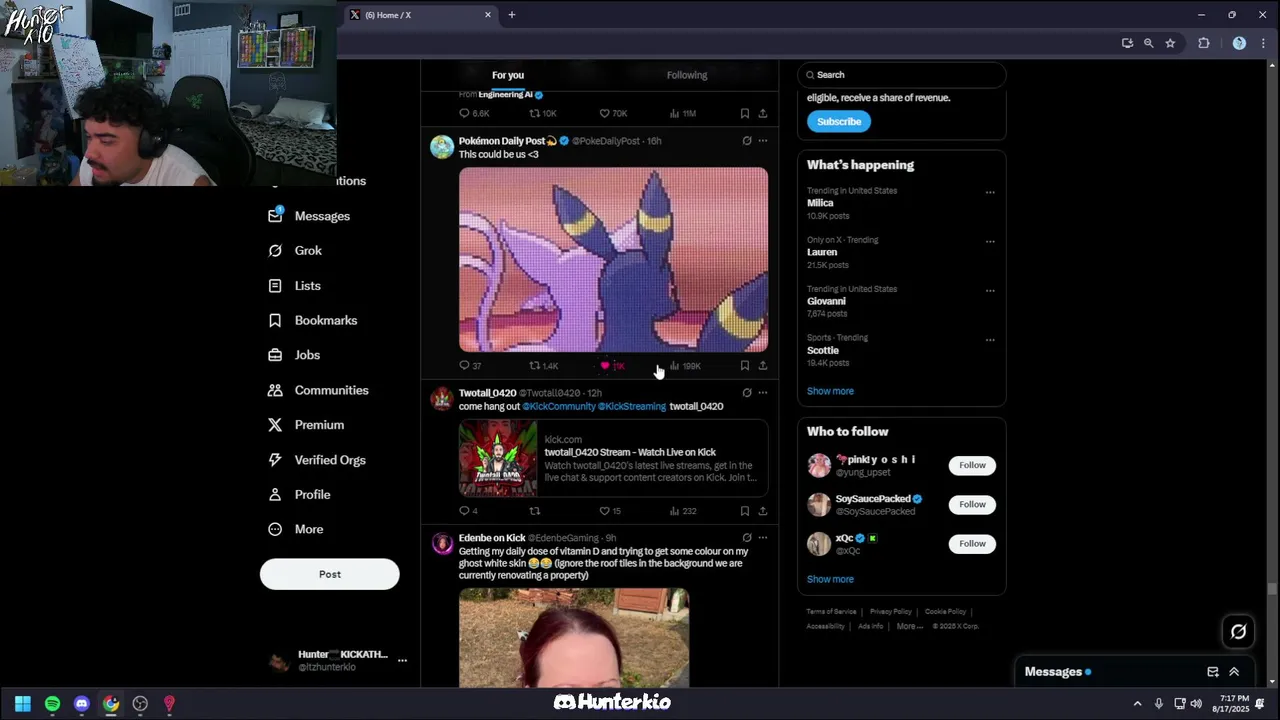Open Grok explain on Pokémon Daily Post tweet
Viewport: 1280px width, 720px height.
tap(746, 141)
